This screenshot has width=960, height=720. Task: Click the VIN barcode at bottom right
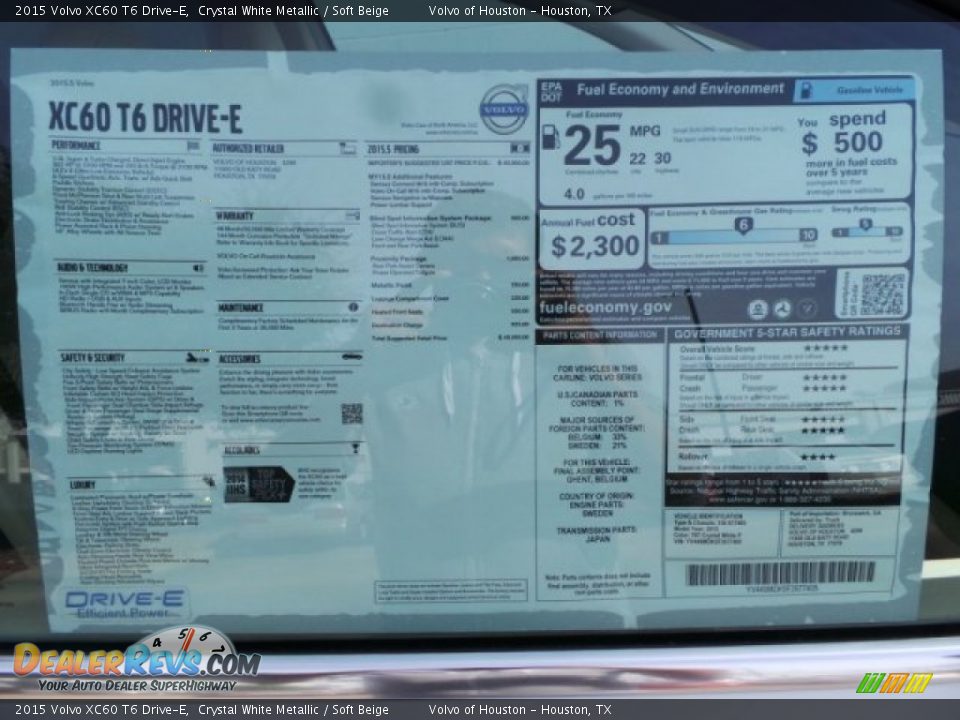(x=780, y=573)
